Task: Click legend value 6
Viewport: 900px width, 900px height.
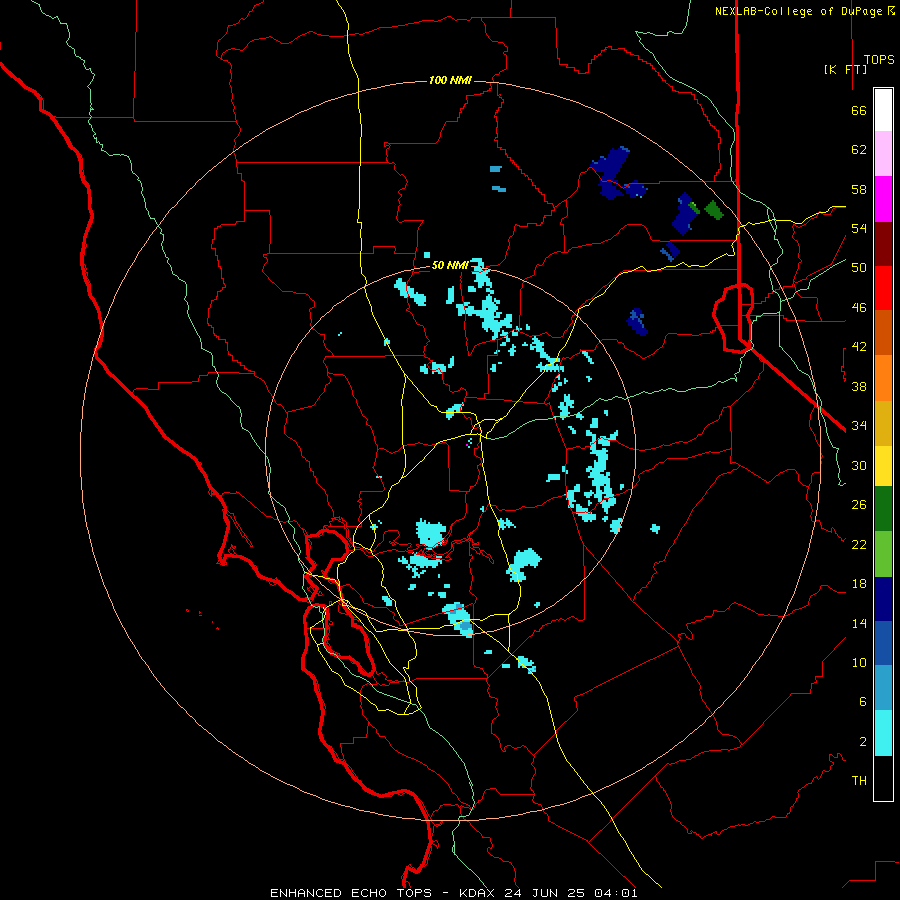Action: (x=862, y=702)
